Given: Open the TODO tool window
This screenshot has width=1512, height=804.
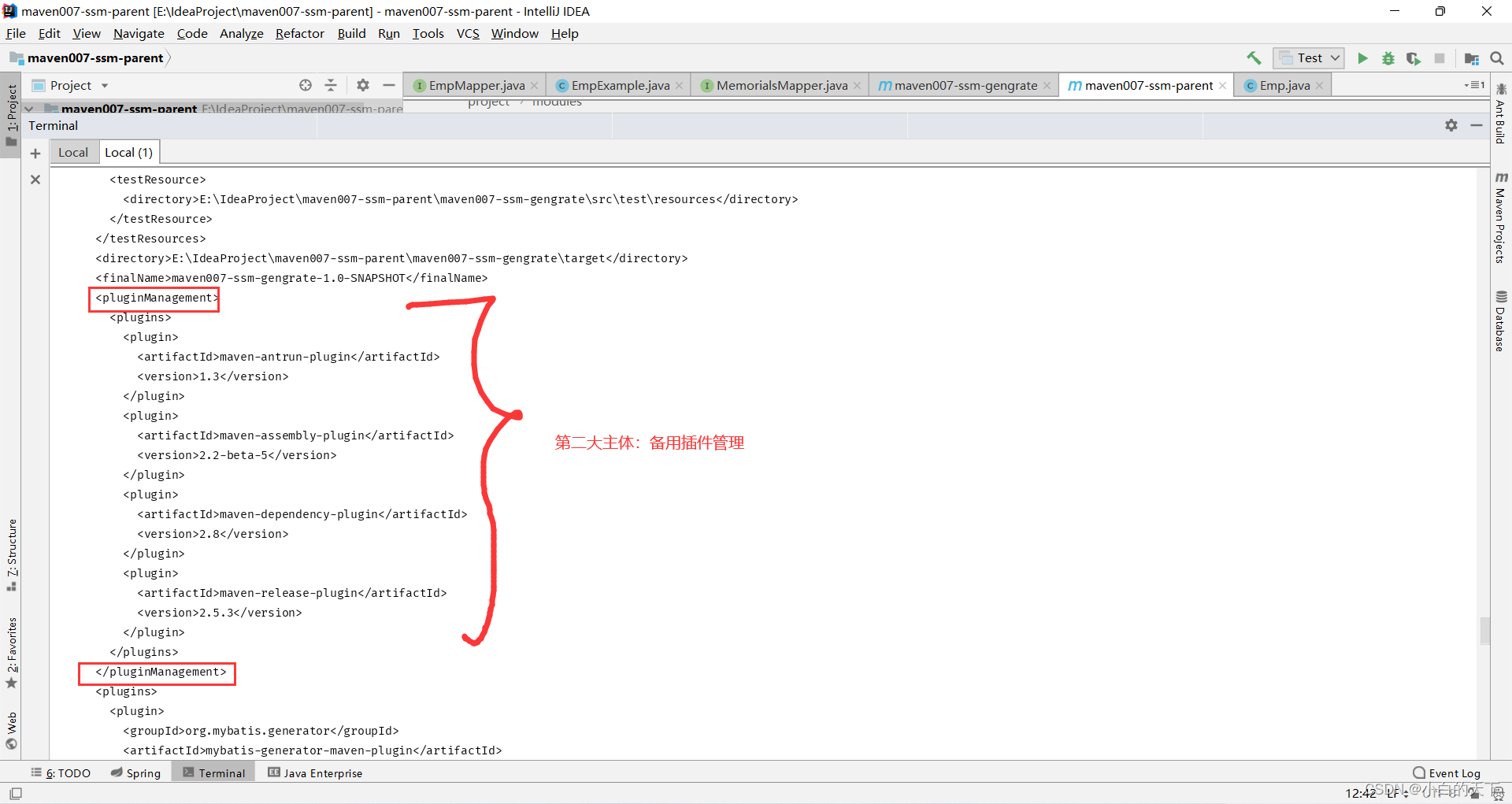Looking at the screenshot, I should click(x=61, y=773).
